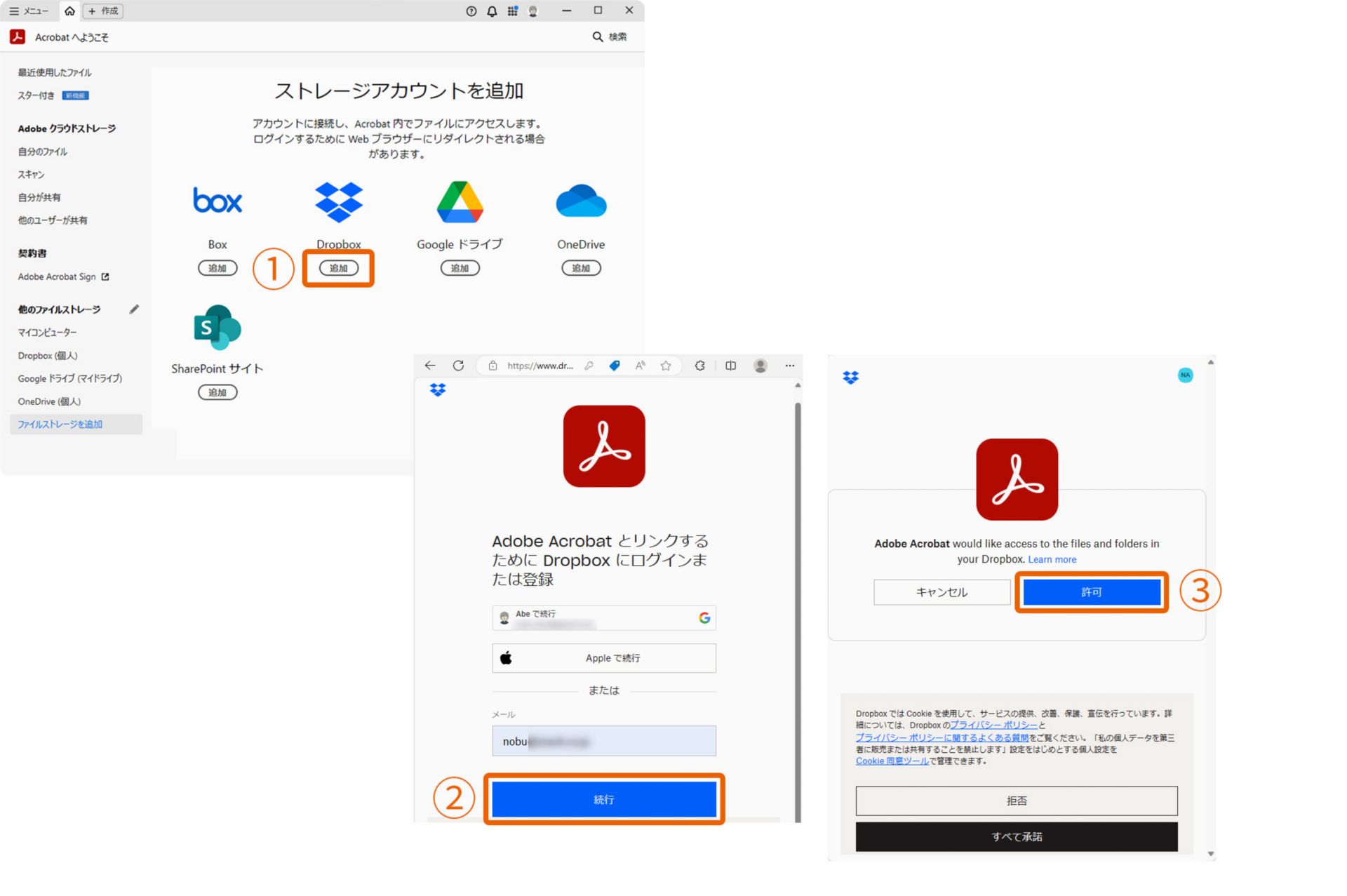This screenshot has width=1347, height=896.
Task: Click the 追加 button under Dropbox
Action: click(339, 268)
